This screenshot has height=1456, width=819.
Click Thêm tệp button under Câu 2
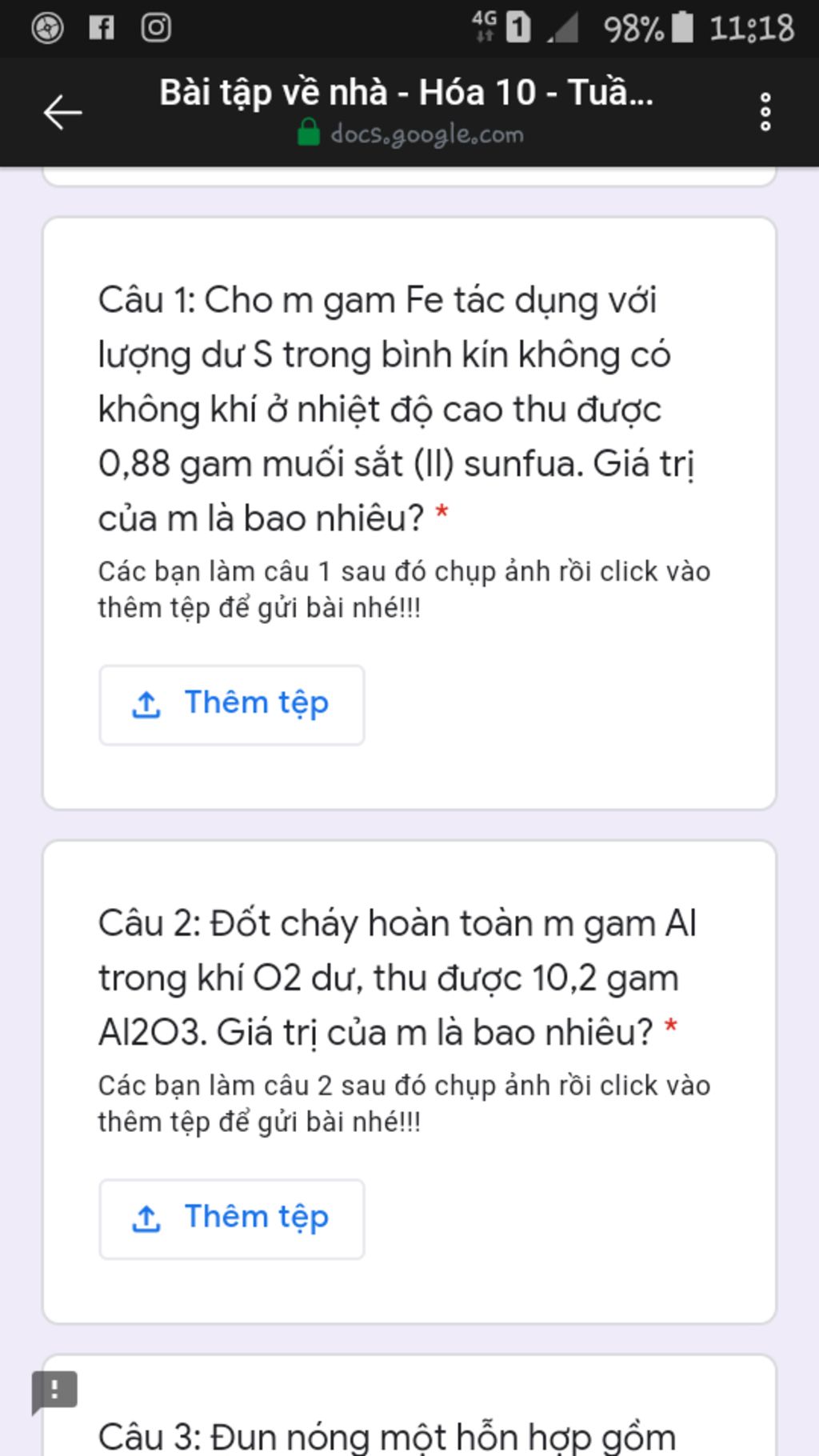[232, 1219]
